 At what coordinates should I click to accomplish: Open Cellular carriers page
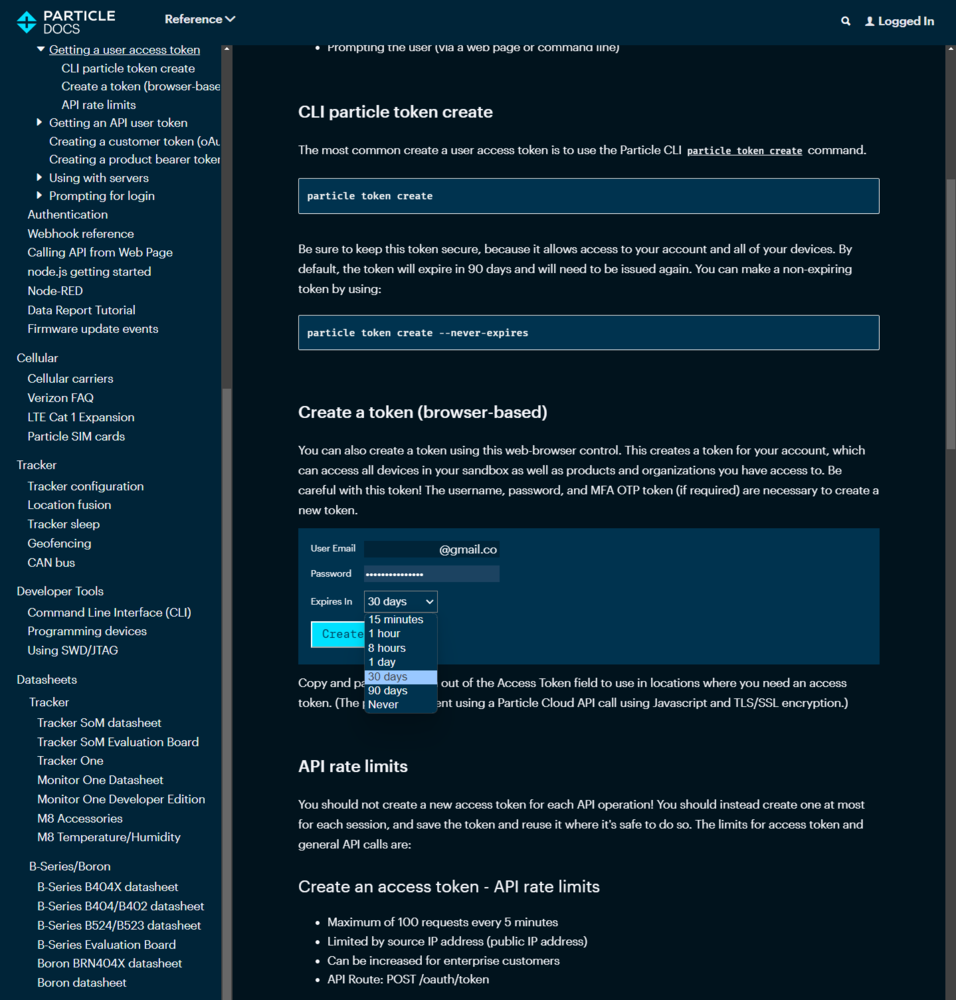pos(70,378)
